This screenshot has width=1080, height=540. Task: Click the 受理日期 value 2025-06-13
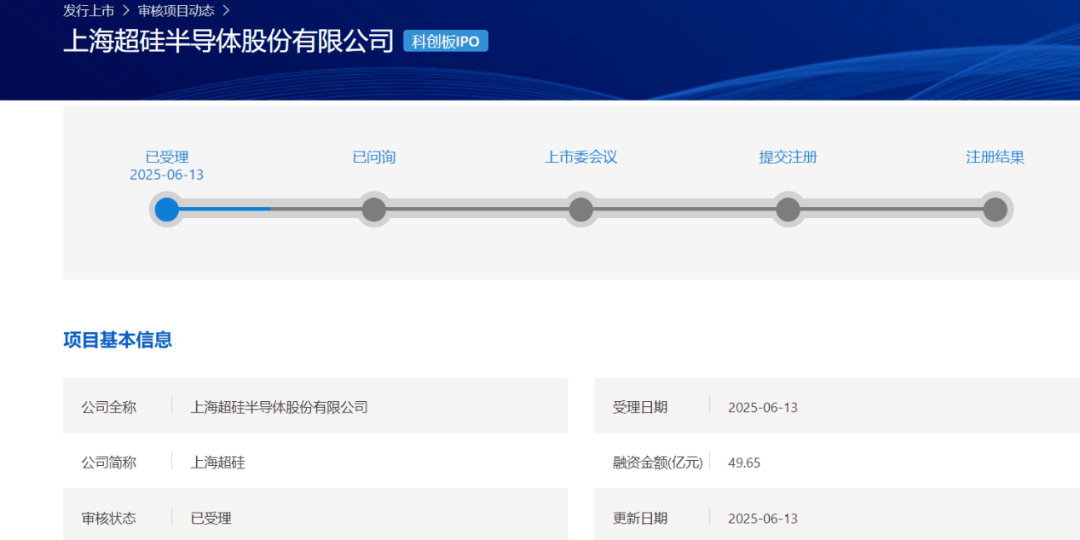tap(762, 407)
